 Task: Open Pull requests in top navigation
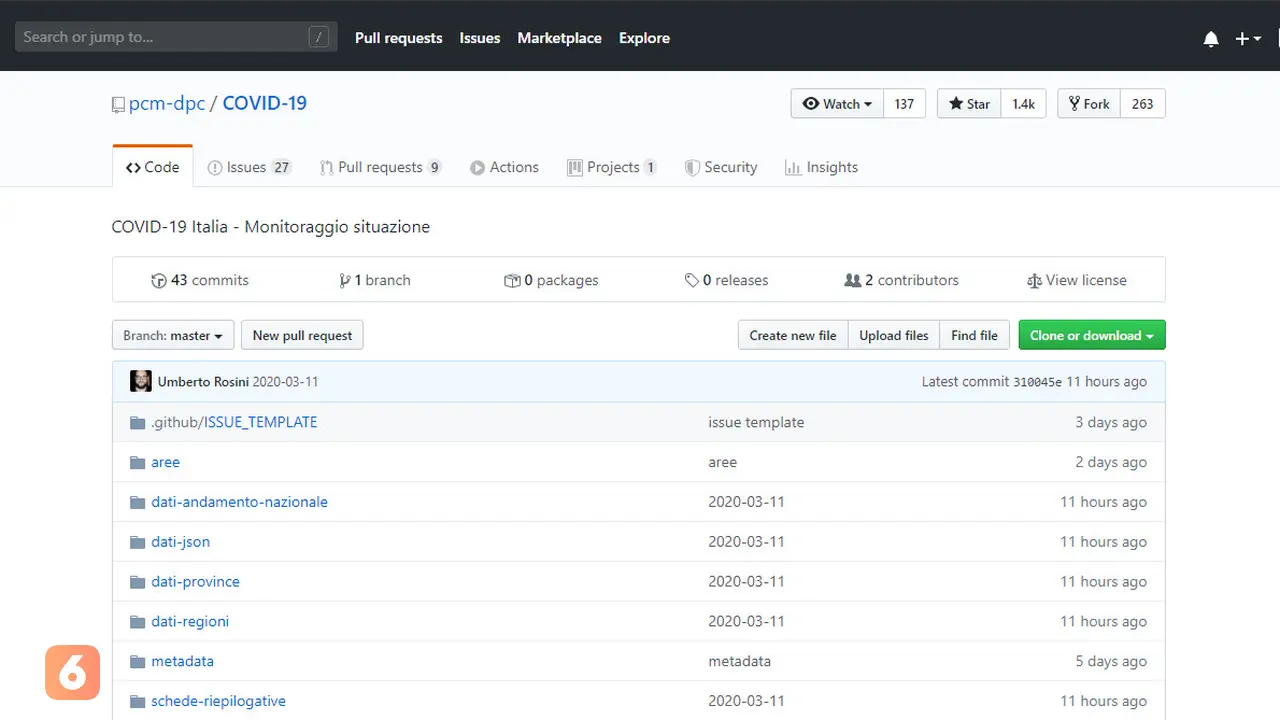point(398,38)
